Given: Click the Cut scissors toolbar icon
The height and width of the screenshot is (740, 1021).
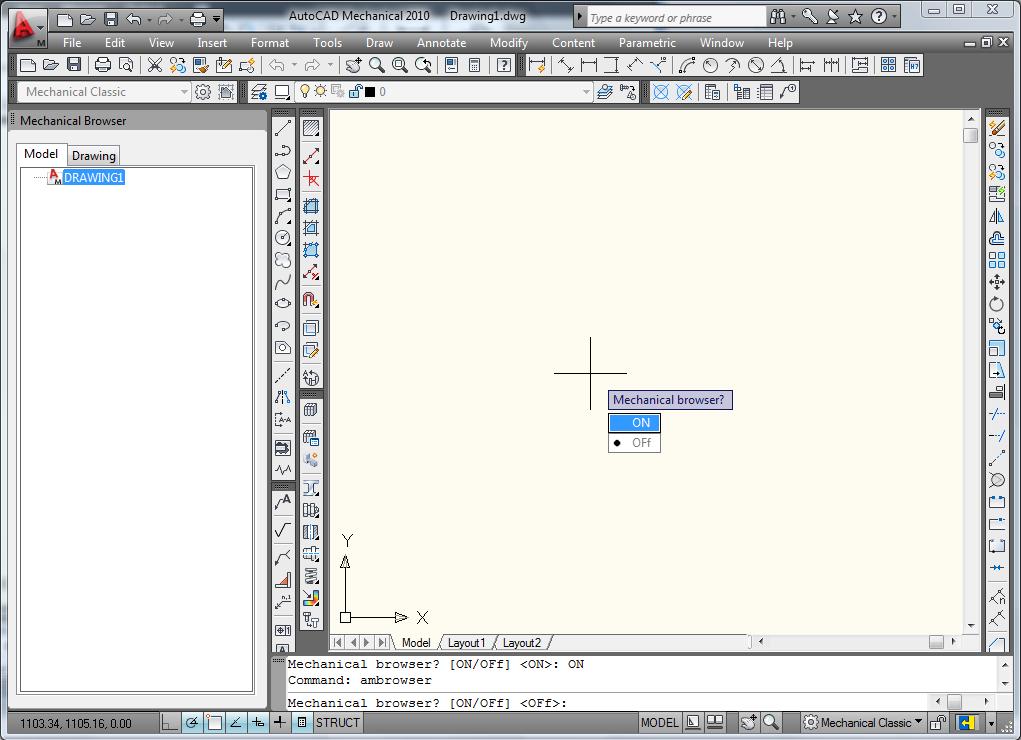Looking at the screenshot, I should coord(154,65).
